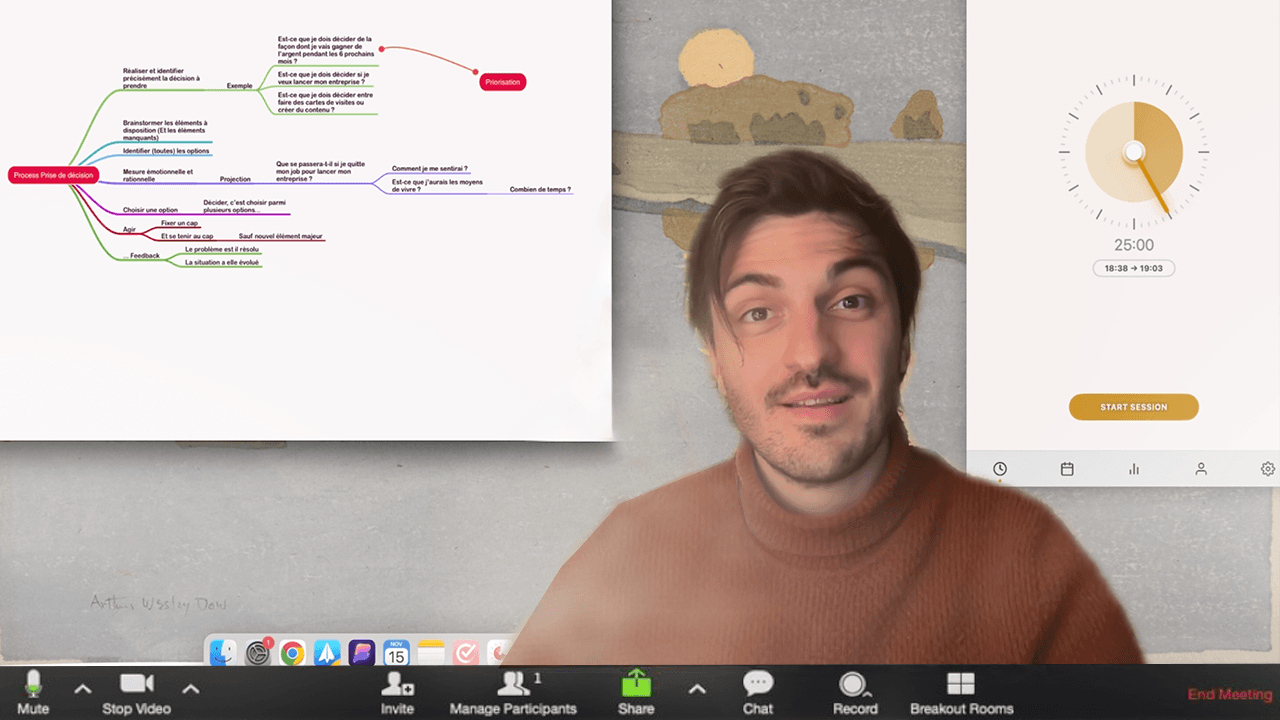Screen dimensions: 1280x720
Task: Click the Invite button
Action: [x=397, y=692]
